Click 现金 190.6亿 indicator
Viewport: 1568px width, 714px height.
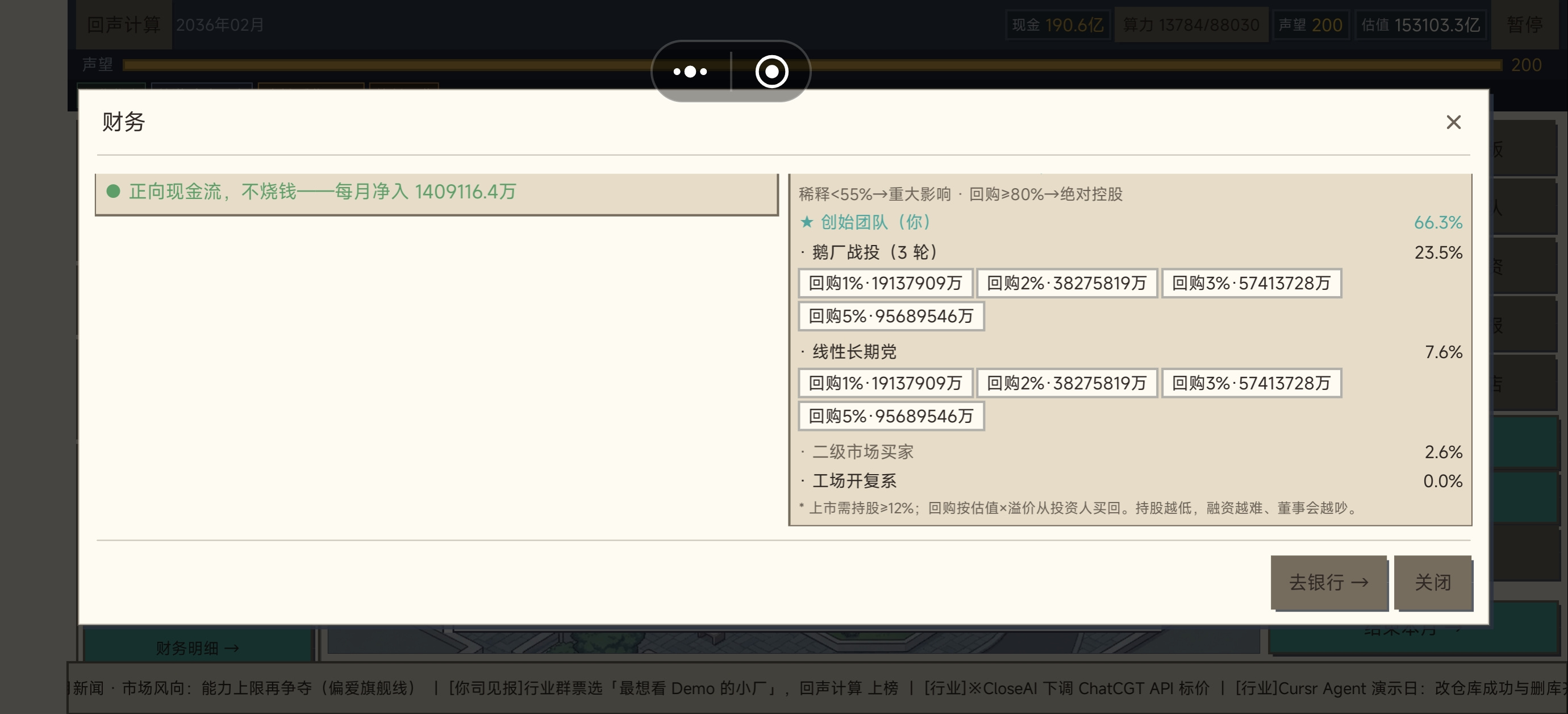click(x=1057, y=25)
